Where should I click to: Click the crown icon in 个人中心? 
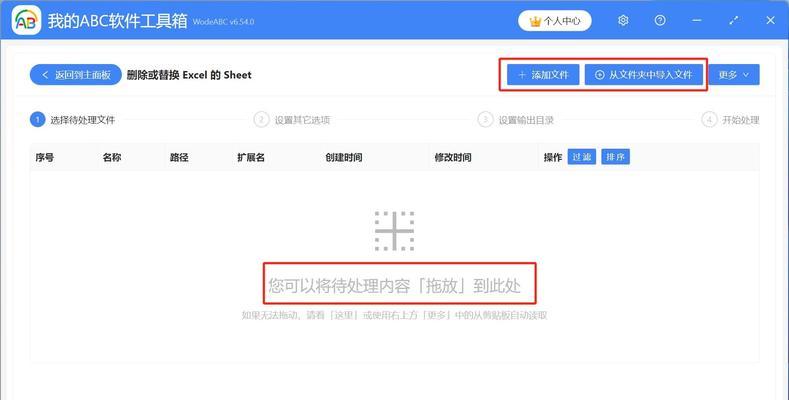point(535,21)
